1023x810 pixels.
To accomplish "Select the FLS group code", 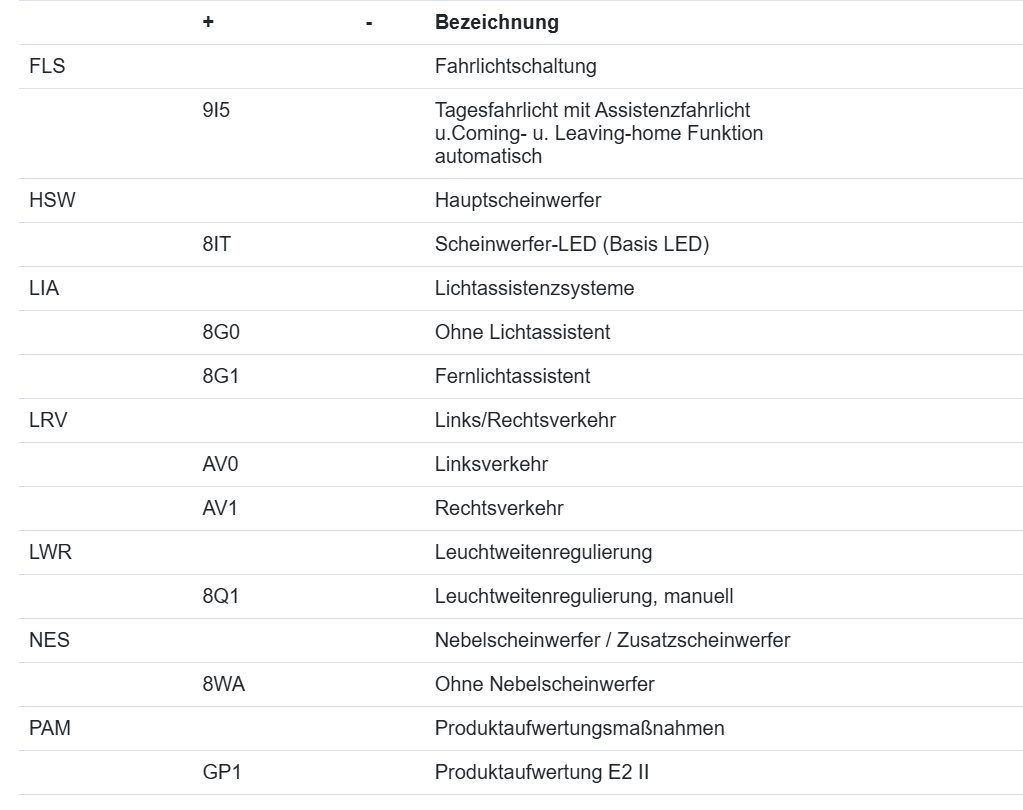I will (48, 67).
